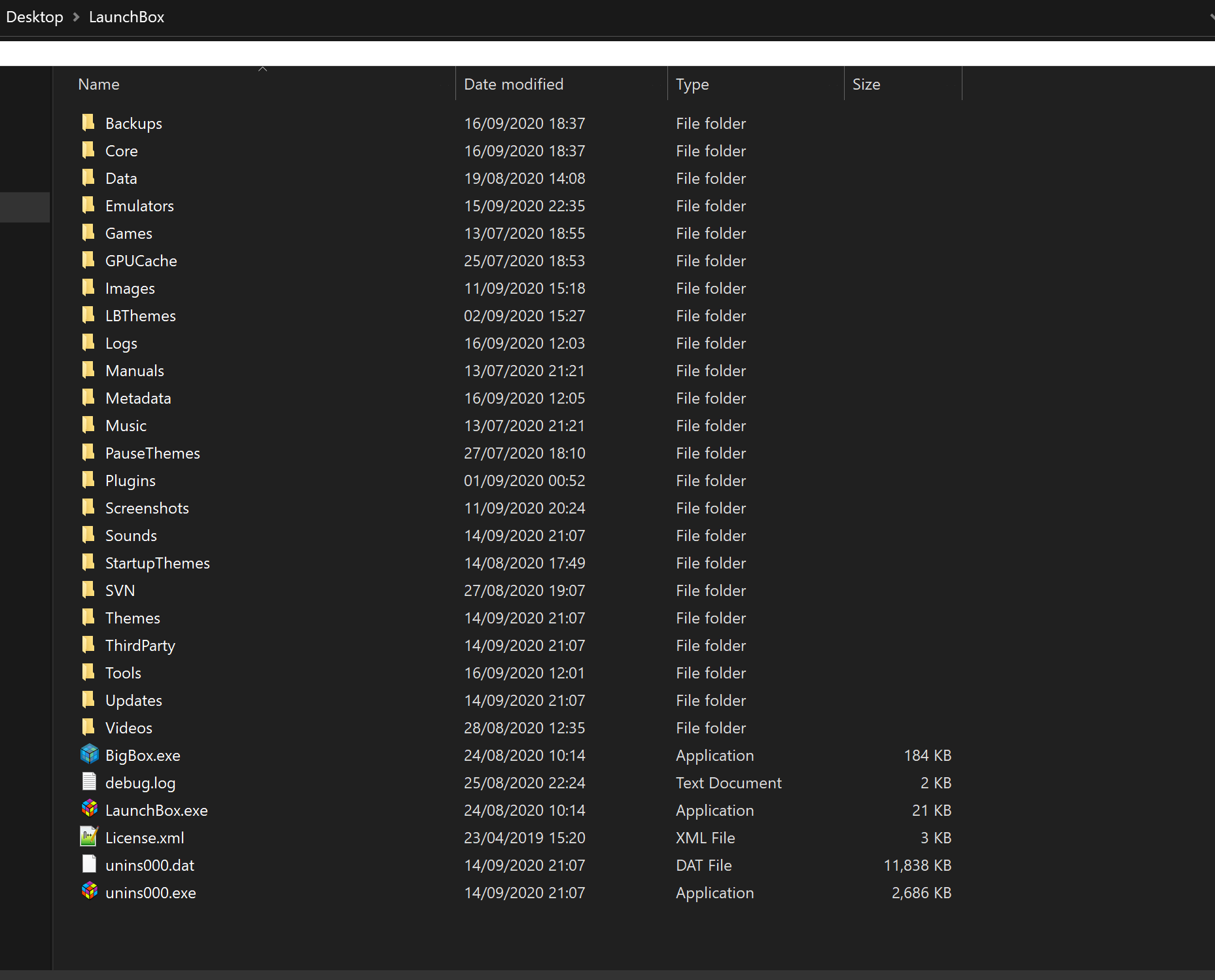This screenshot has width=1215, height=980.
Task: Go to Desktop in the breadcrumb path
Action: pos(35,17)
